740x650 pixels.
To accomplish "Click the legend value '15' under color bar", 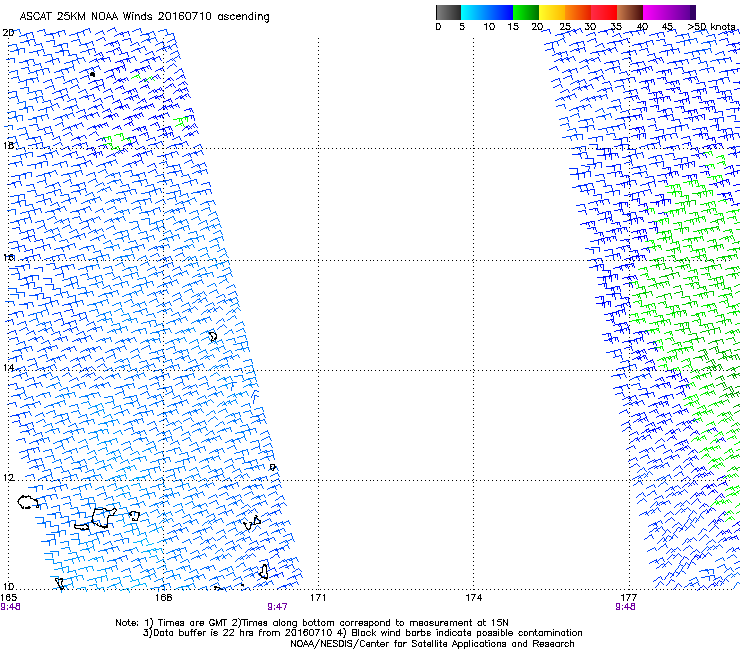I will [513, 27].
